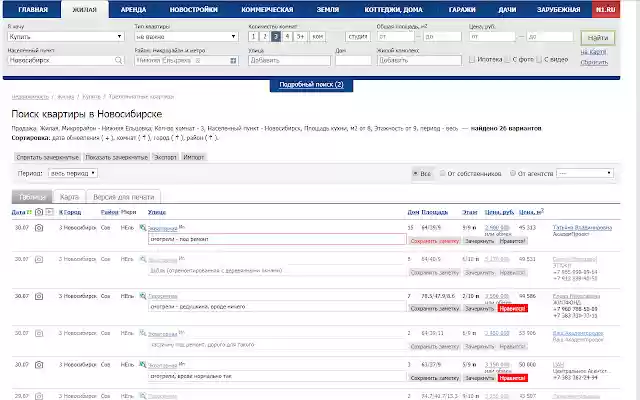This screenshot has width=640, height=400.
Task: Open photos for the 50 000 per m² listing
Action: [x=39, y=364]
